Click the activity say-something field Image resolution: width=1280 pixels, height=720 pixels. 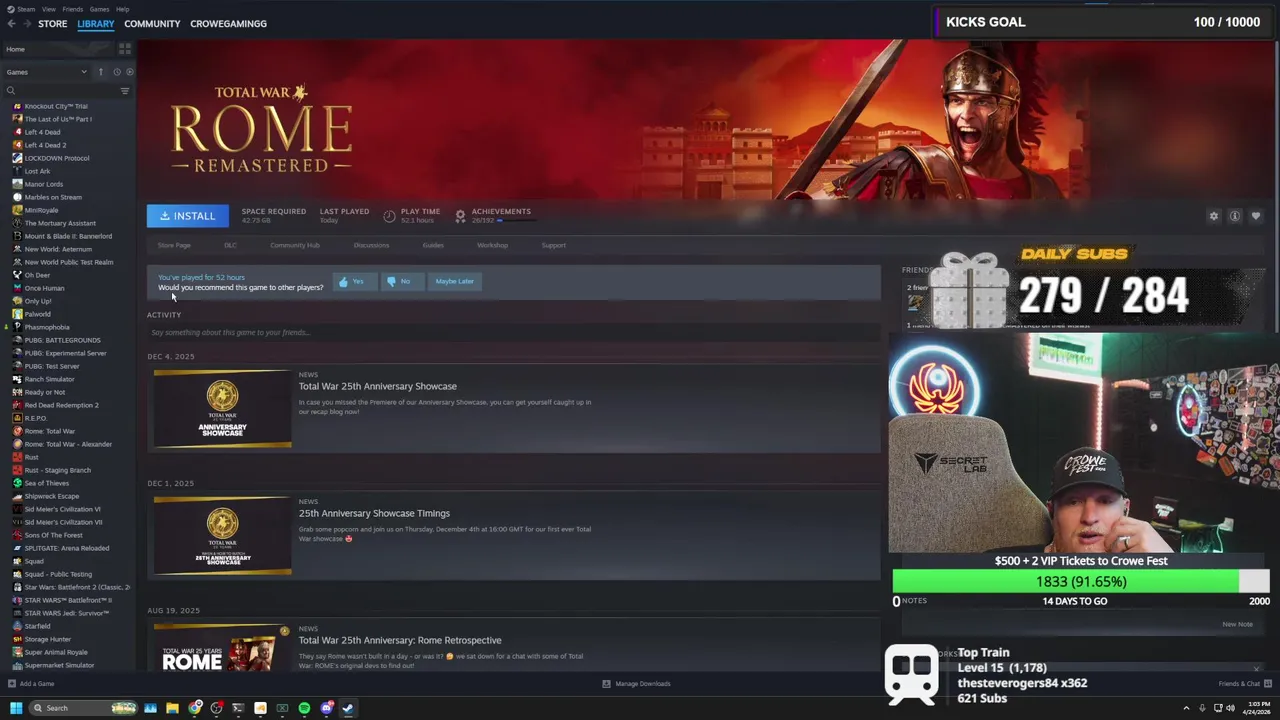(514, 332)
